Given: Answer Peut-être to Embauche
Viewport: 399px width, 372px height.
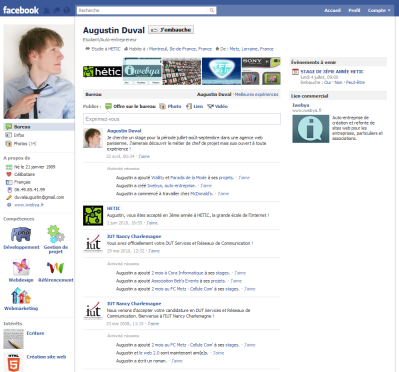Looking at the screenshot, I should tap(355, 82).
